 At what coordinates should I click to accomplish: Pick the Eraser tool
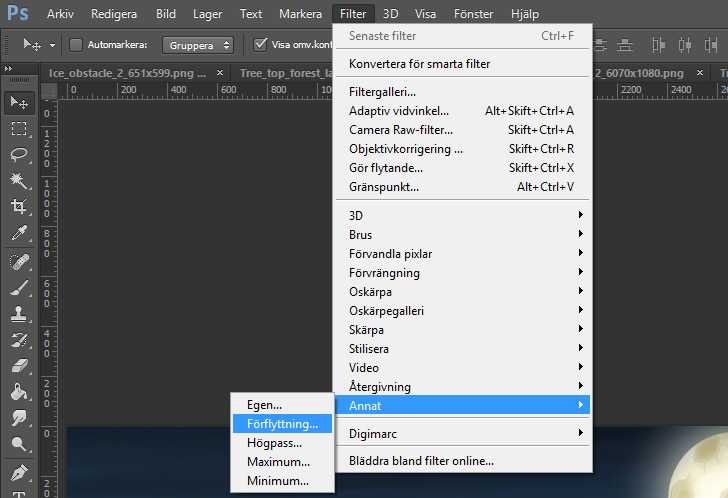(x=19, y=366)
